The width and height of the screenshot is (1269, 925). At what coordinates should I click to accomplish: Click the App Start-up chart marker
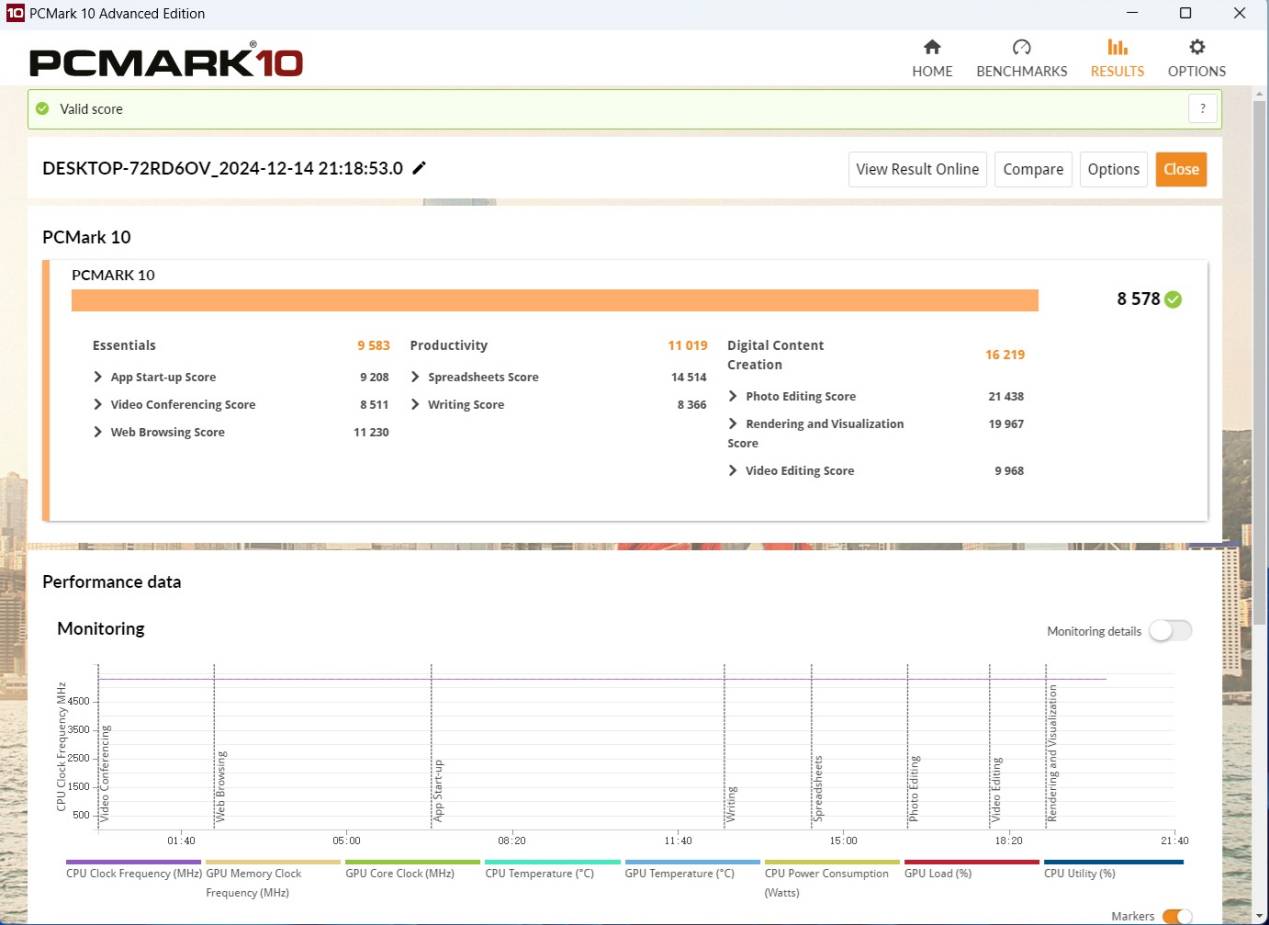438,790
